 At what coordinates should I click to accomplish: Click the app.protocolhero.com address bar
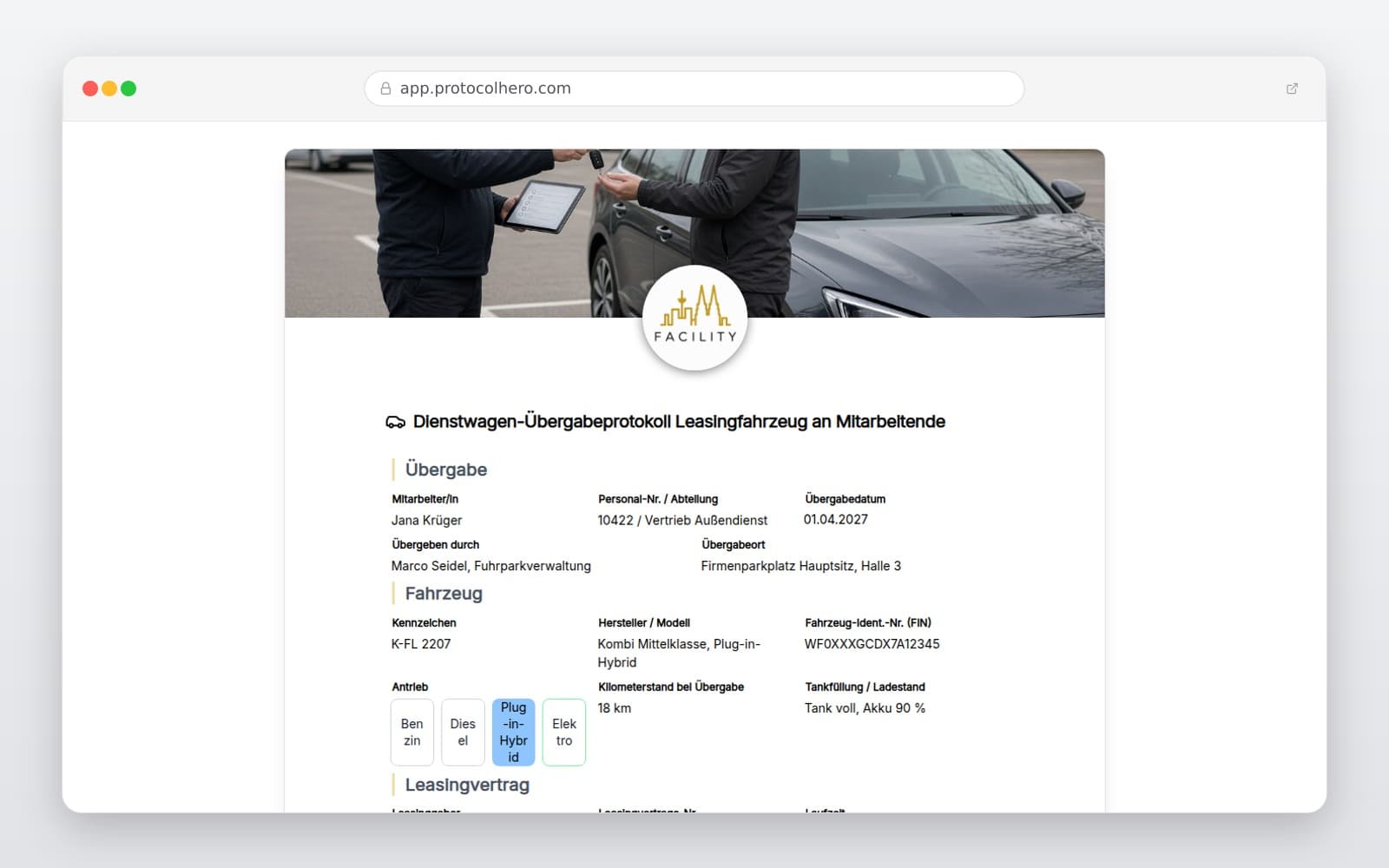click(x=694, y=89)
